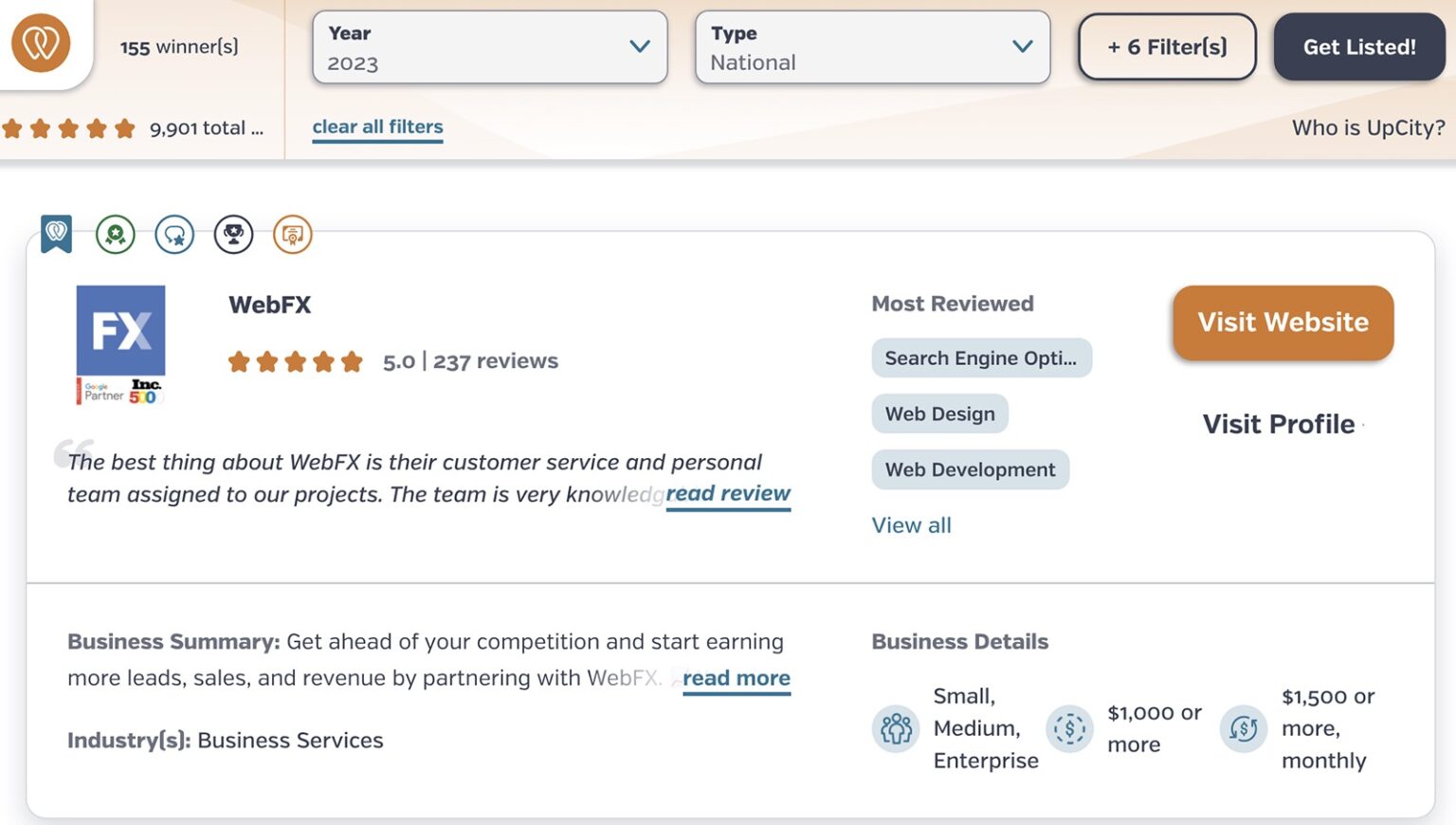Click the UpCity logo icon
This screenshot has height=825, width=1456.
pyautogui.click(x=41, y=43)
